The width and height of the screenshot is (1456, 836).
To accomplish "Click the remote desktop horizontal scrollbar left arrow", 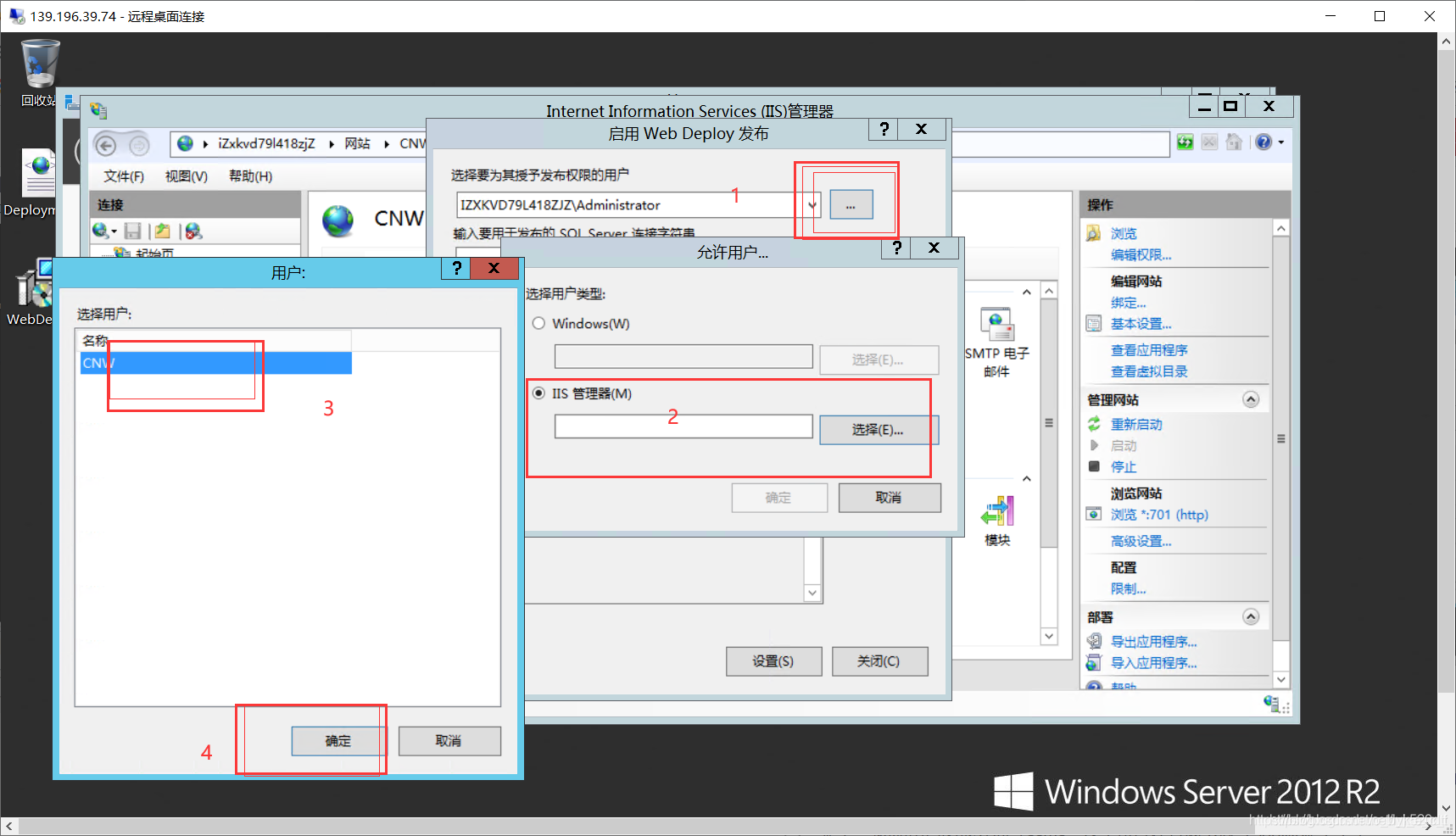I will [9, 826].
